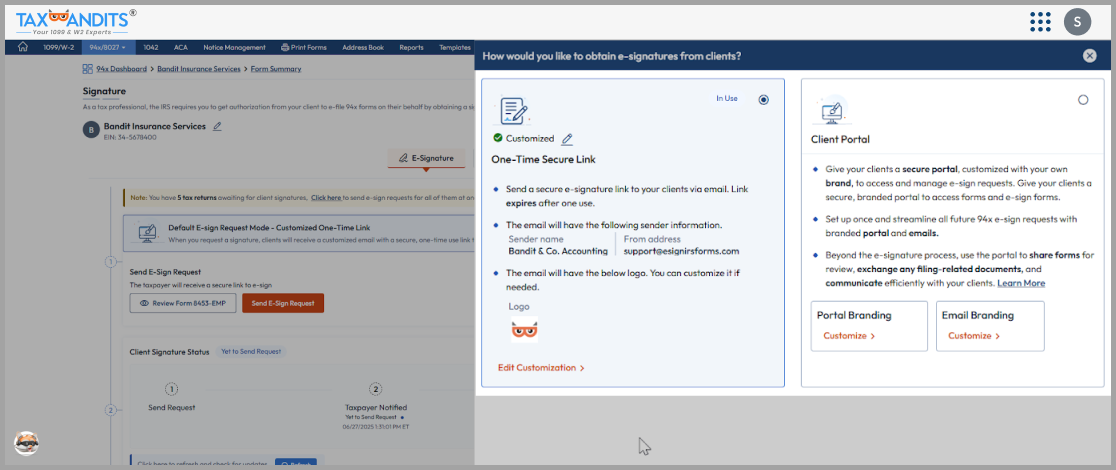Open the Address Book menu
Image resolution: width=1116 pixels, height=470 pixels.
[x=363, y=48]
